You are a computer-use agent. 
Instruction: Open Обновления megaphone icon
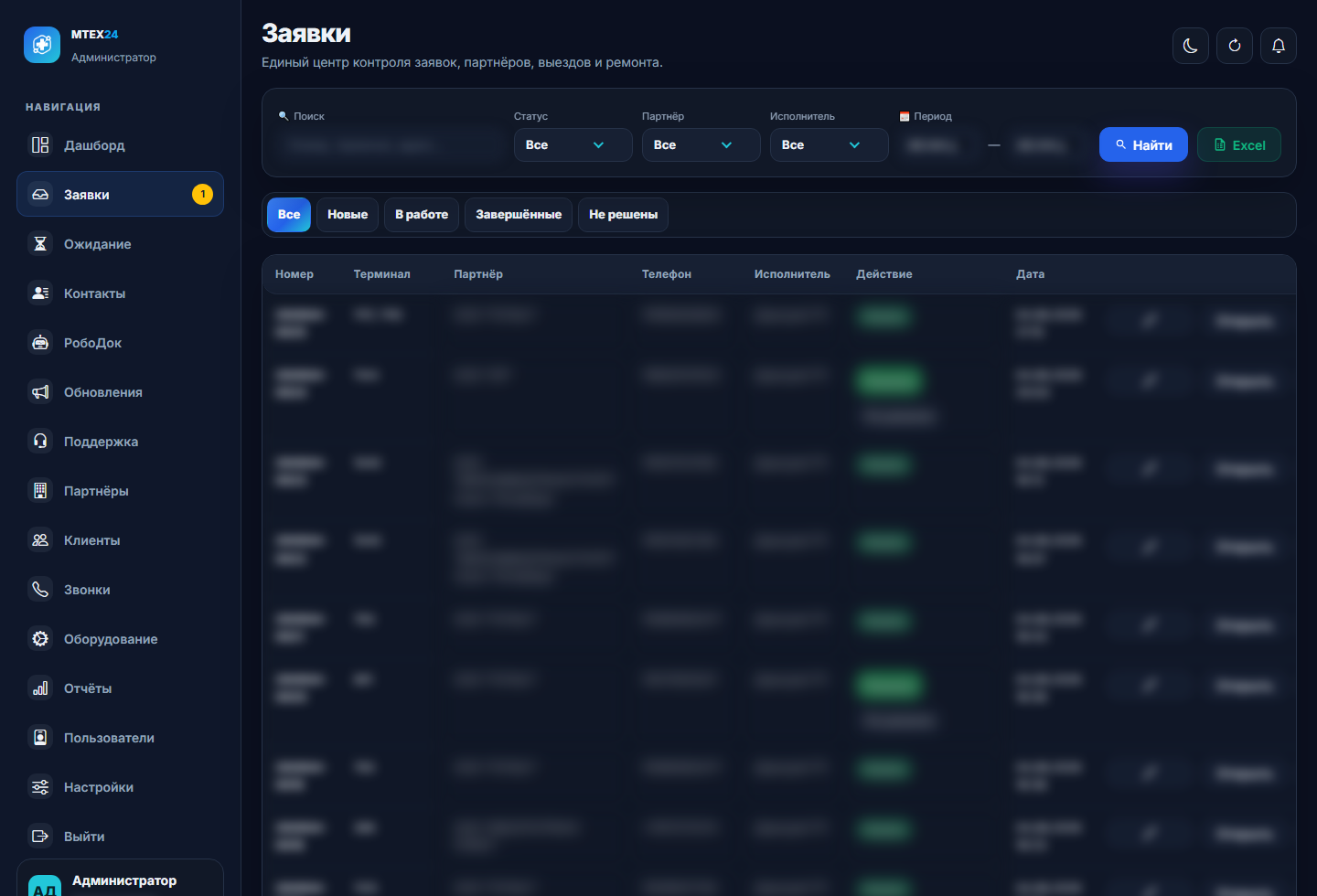(x=40, y=392)
